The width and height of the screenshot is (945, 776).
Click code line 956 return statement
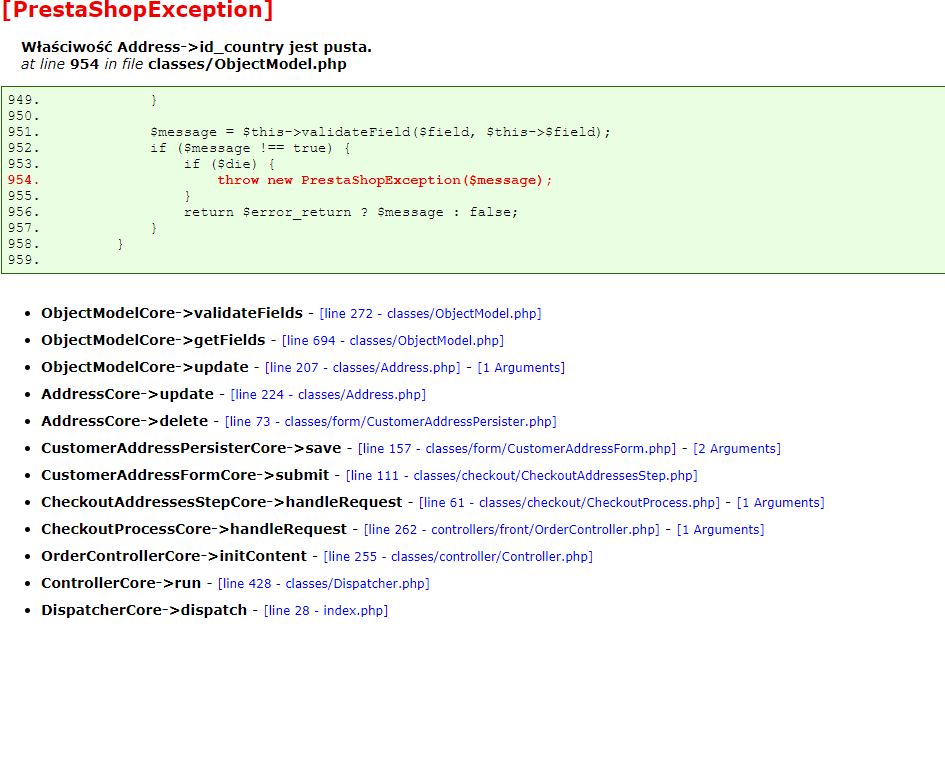click(x=351, y=212)
